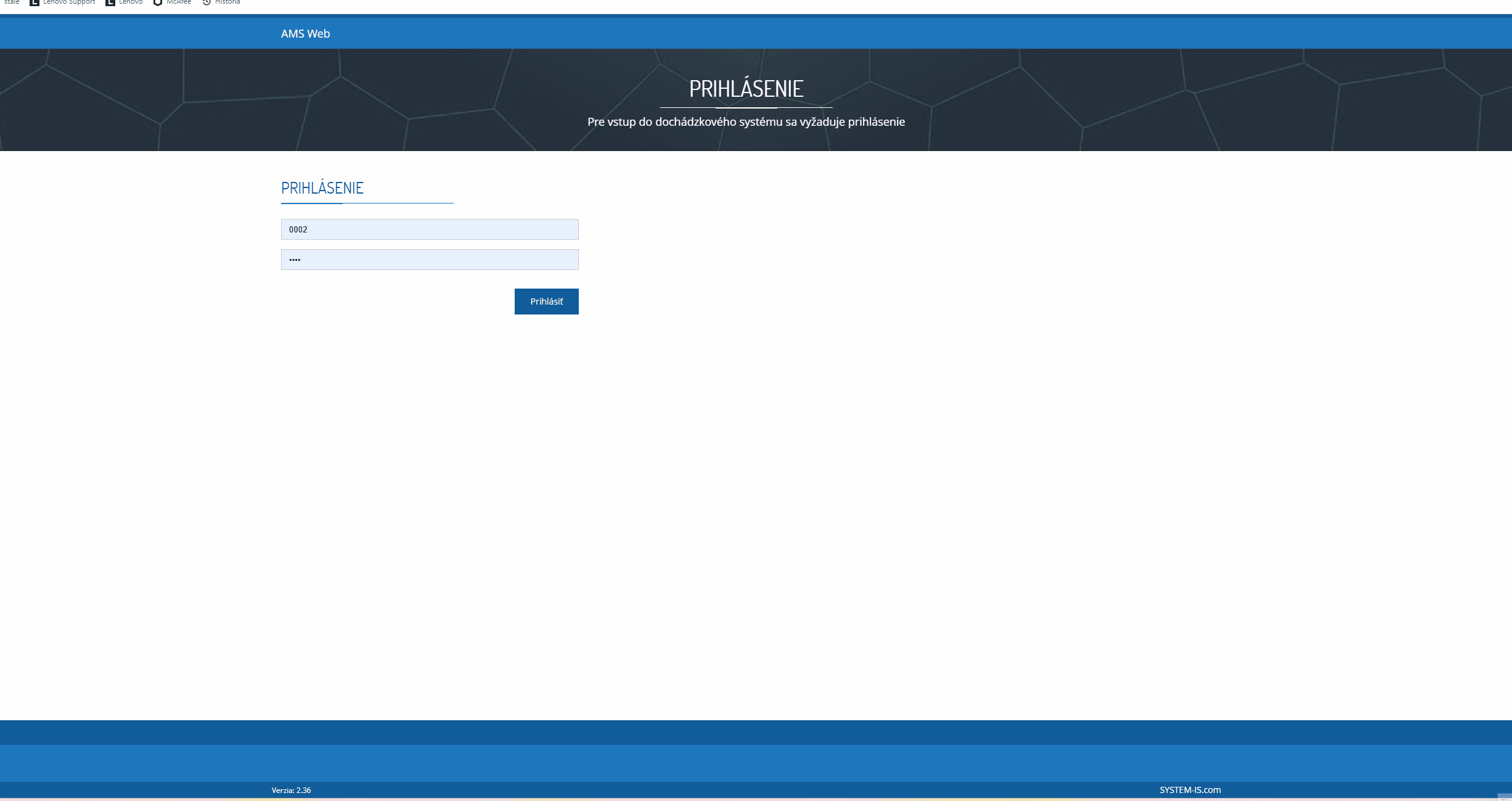1512x801 pixels.
Task: Open the SYSTEM-IS.com footer link
Action: [1190, 790]
